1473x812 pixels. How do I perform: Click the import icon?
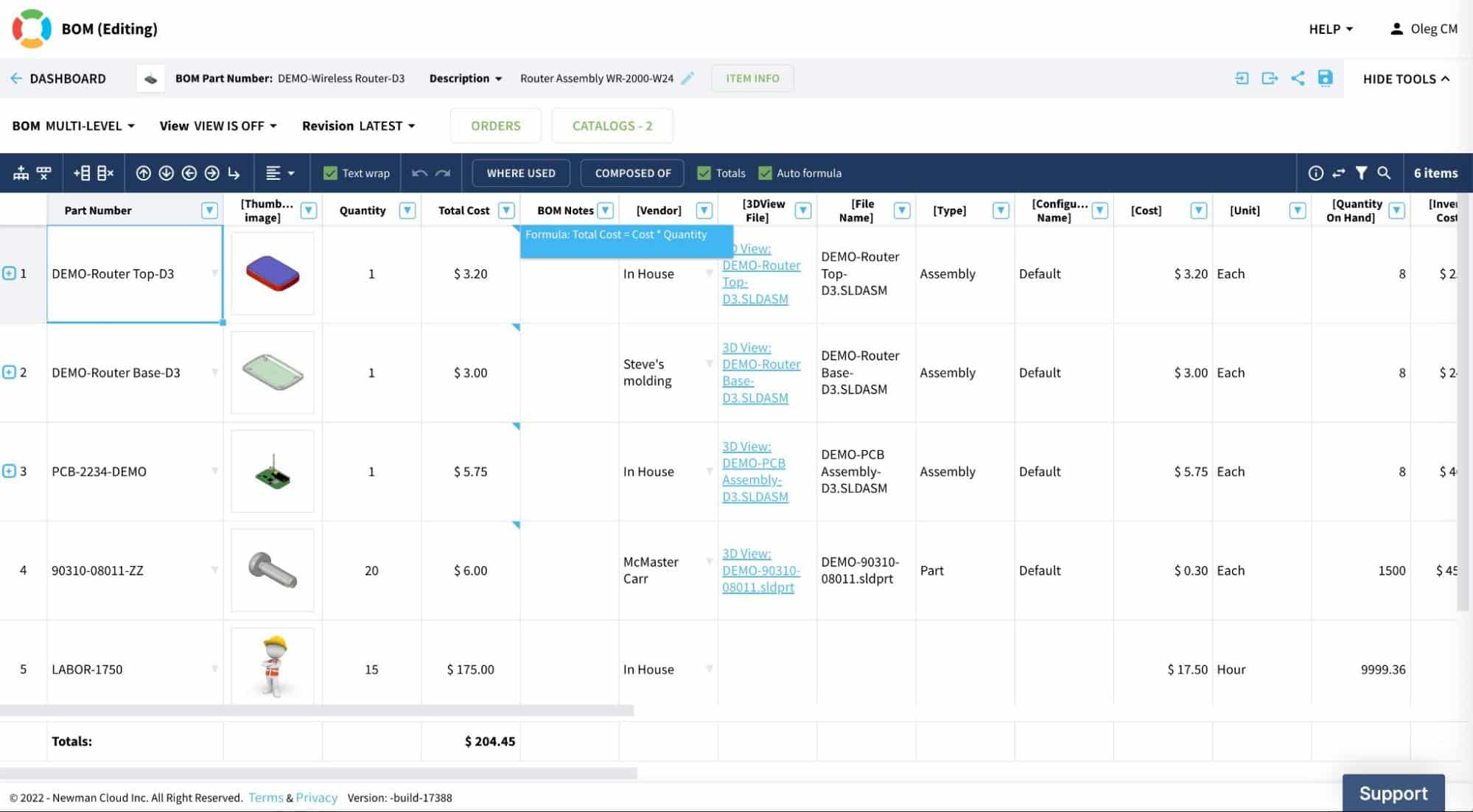(x=1242, y=78)
